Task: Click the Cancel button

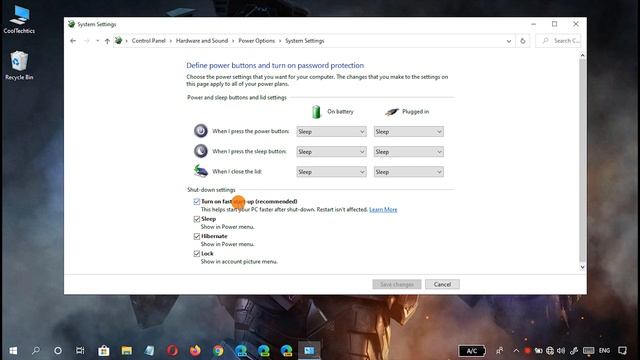Action: coord(442,284)
